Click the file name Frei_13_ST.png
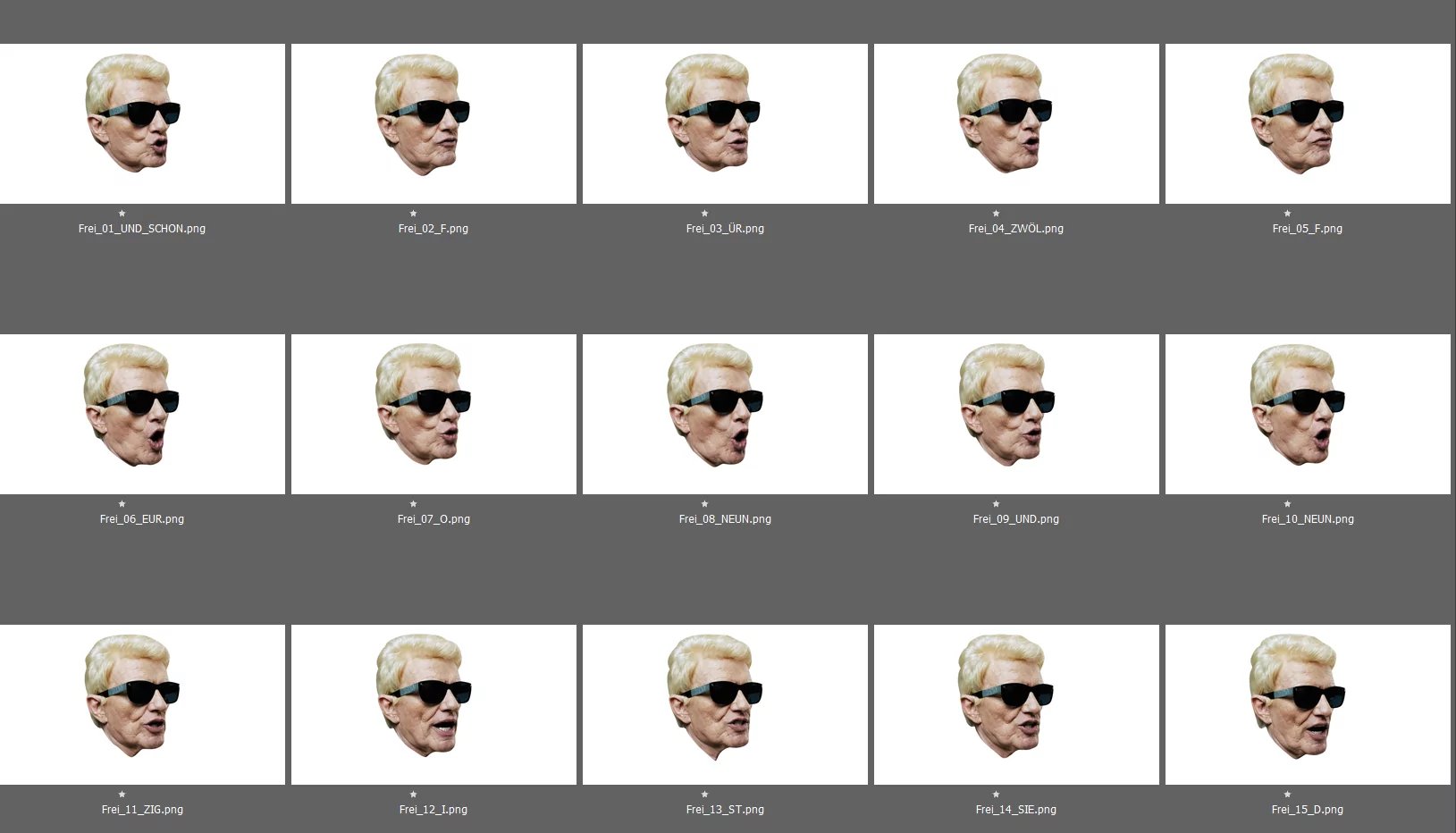The image size is (1456, 833). coord(725,810)
